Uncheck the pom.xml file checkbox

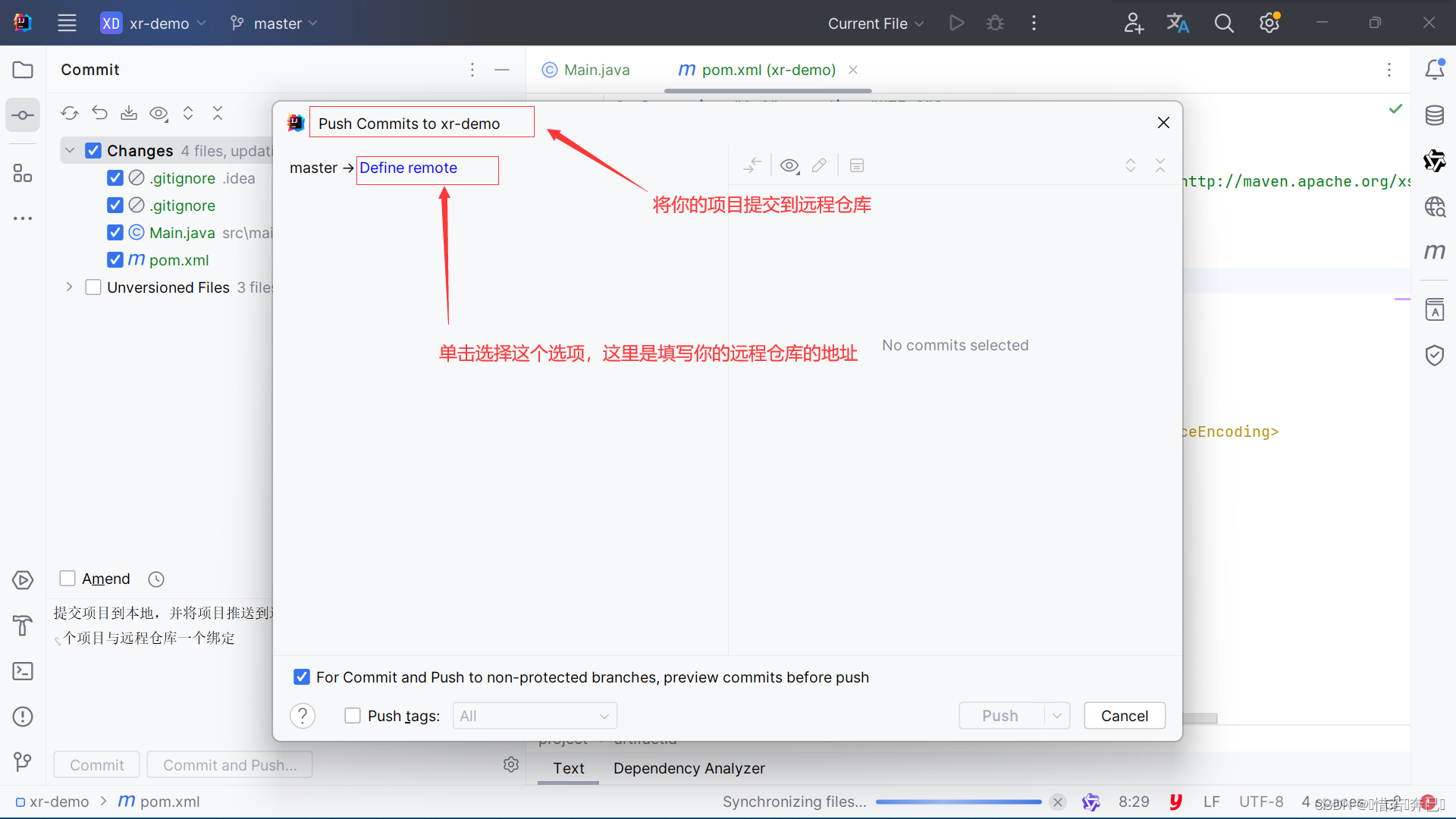click(x=115, y=260)
